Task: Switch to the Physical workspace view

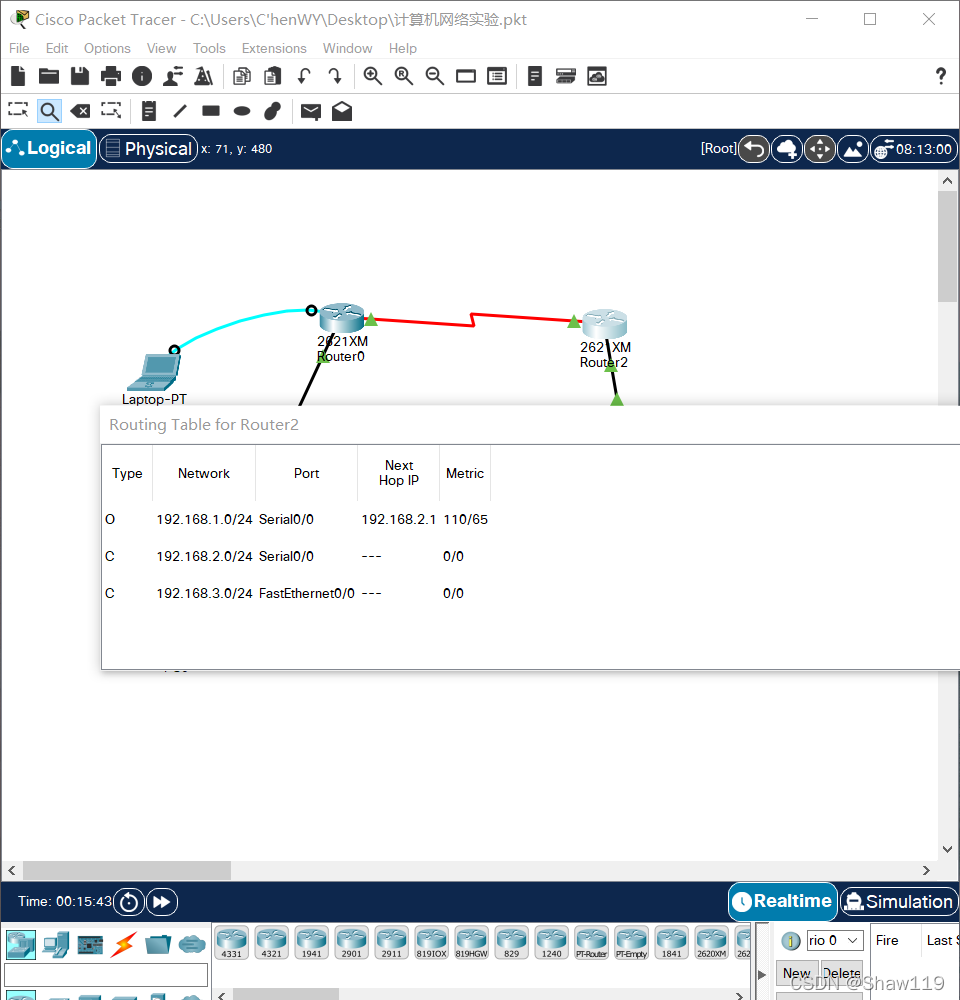Action: pos(148,149)
